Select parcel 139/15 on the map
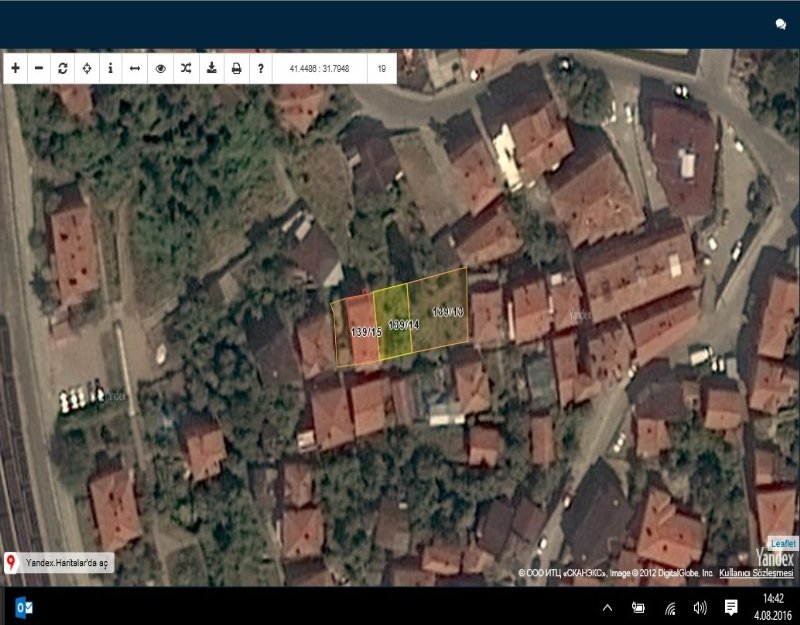 [364, 330]
